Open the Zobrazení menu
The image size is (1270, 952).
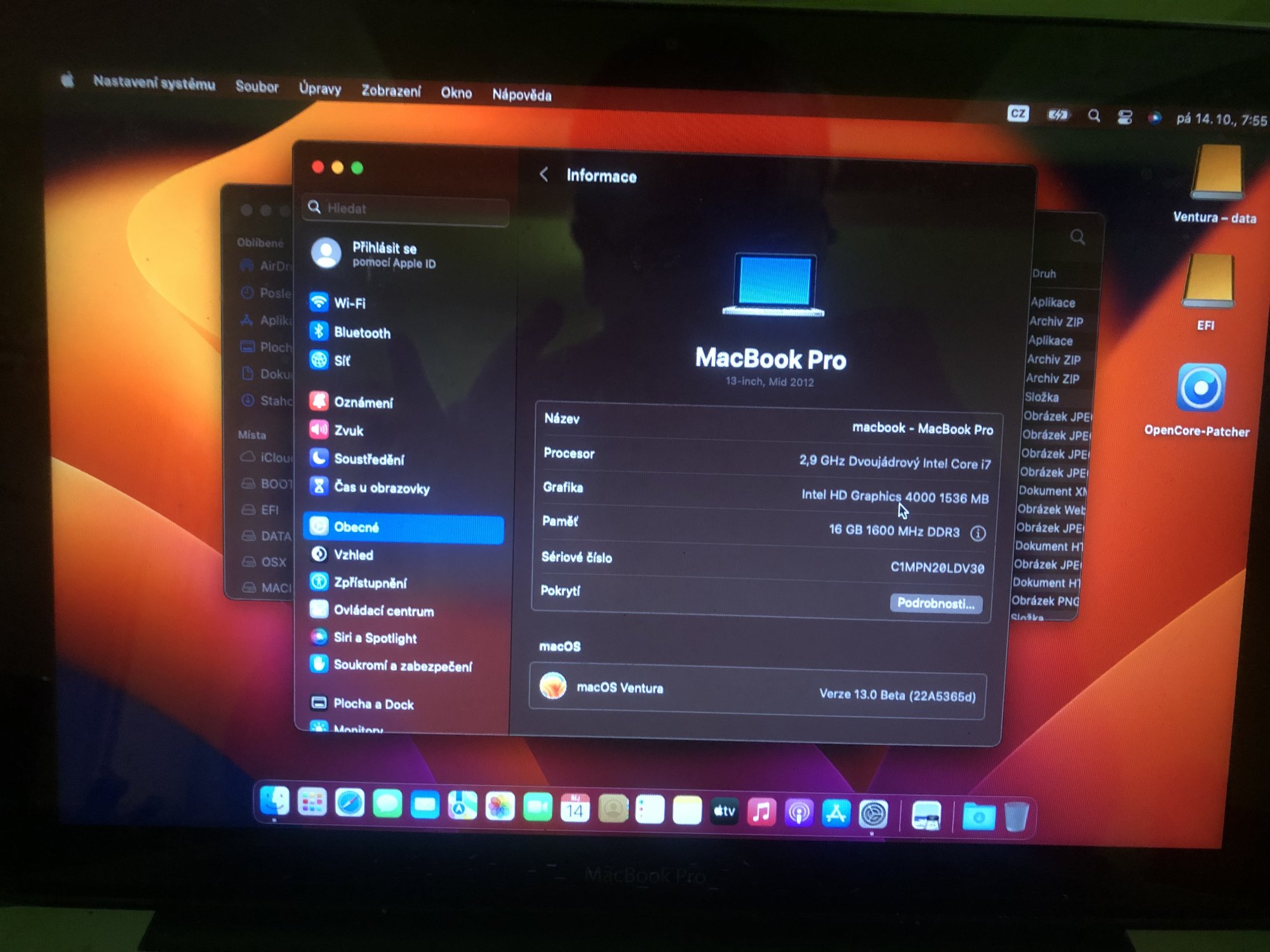coord(391,91)
